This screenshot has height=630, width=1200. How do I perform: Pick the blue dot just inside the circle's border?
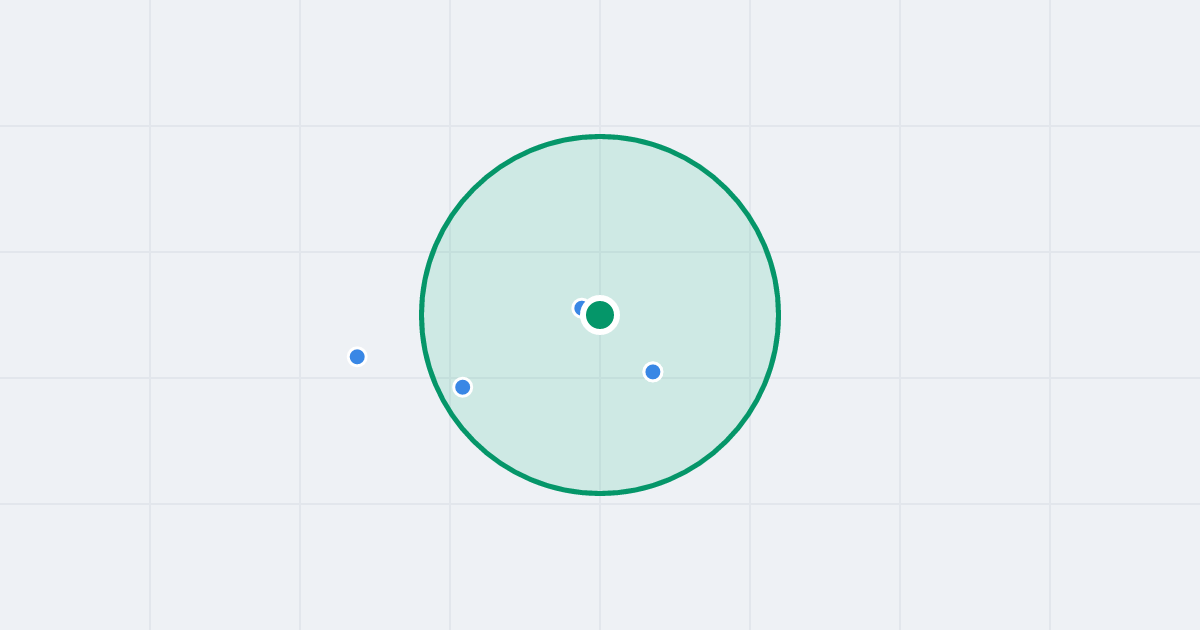coord(462,387)
